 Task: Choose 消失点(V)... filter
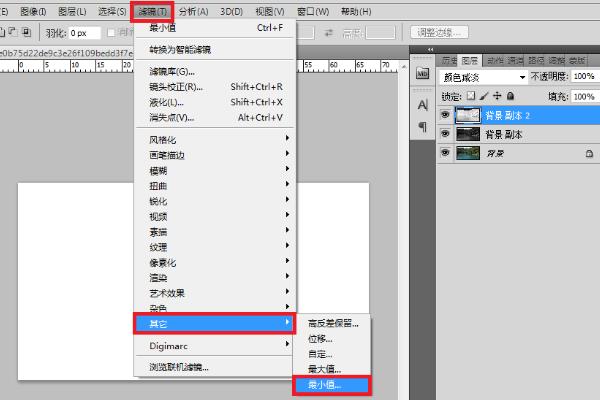[x=215, y=118]
